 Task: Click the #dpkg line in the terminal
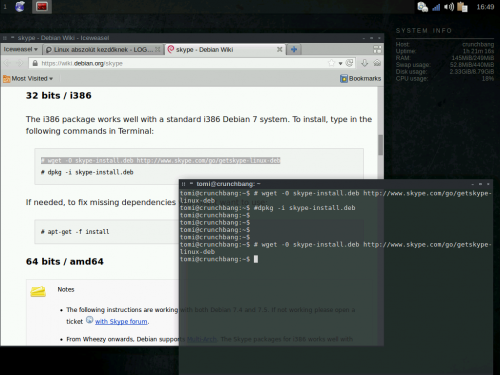click(x=268, y=208)
